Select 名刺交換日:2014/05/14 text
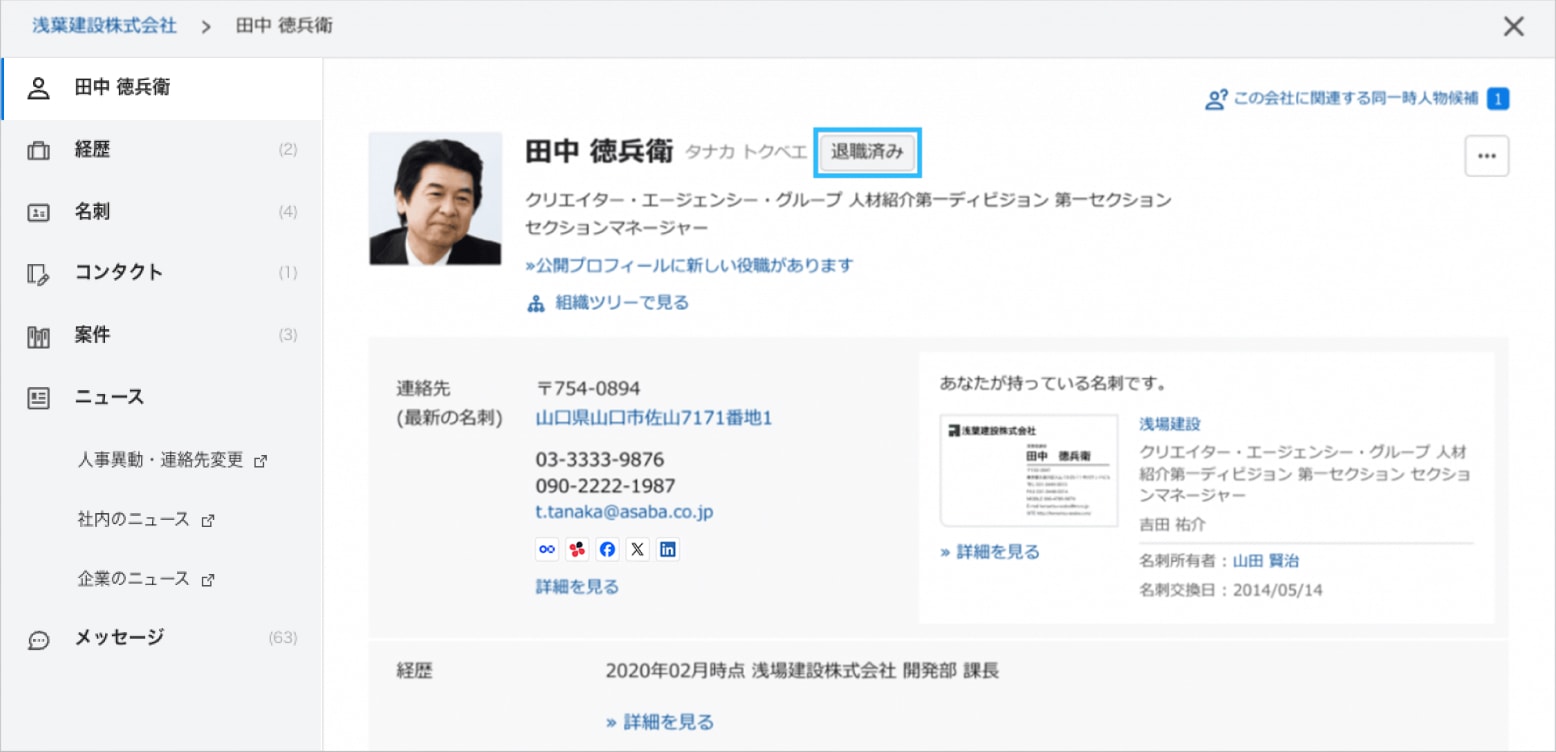This screenshot has height=752, width=1556. click(x=1231, y=590)
